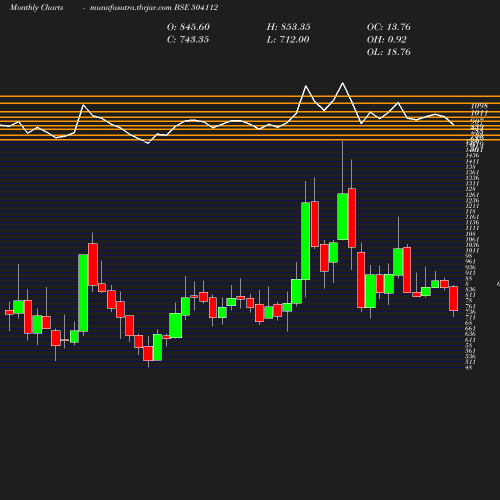Click the '1061' price axis label
The height and width of the screenshot is (500, 500).
tap(472, 239)
